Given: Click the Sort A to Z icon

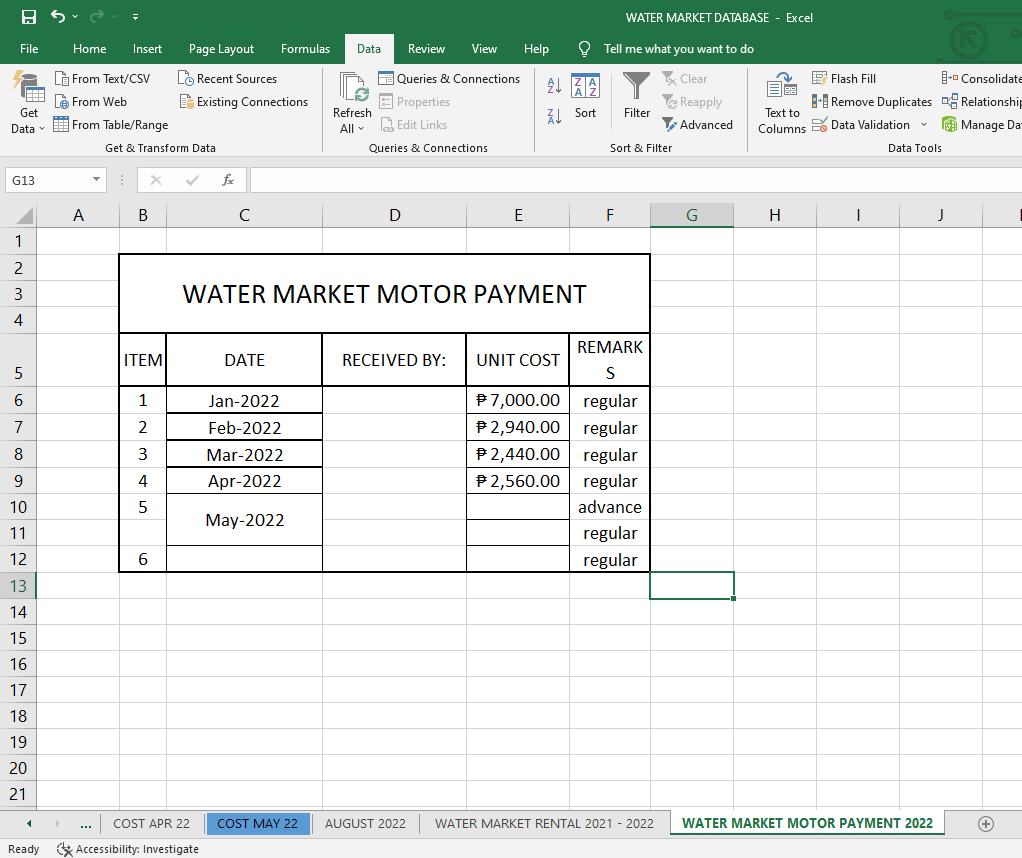Looking at the screenshot, I should coord(554,87).
